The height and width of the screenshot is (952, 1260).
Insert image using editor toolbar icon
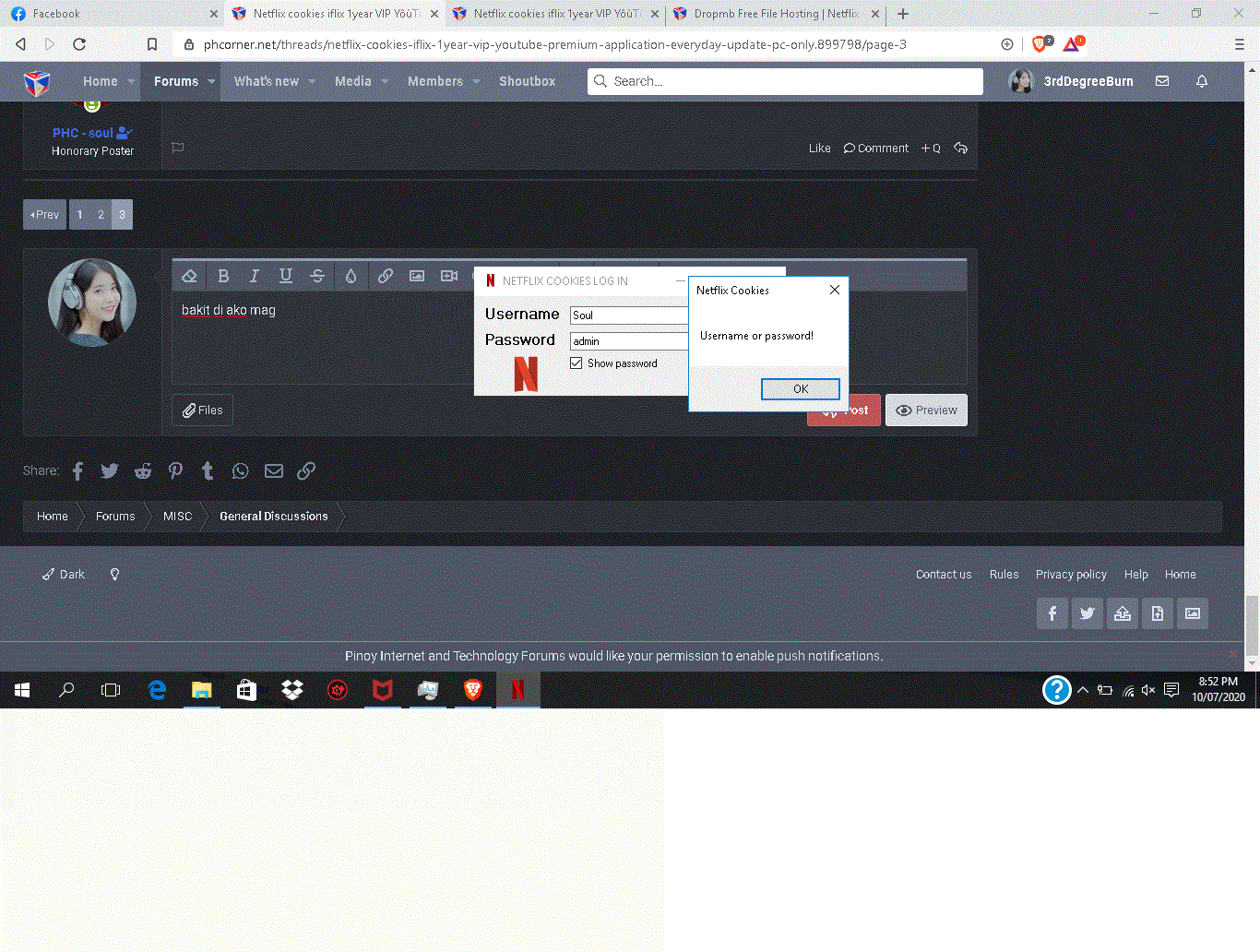(x=417, y=276)
